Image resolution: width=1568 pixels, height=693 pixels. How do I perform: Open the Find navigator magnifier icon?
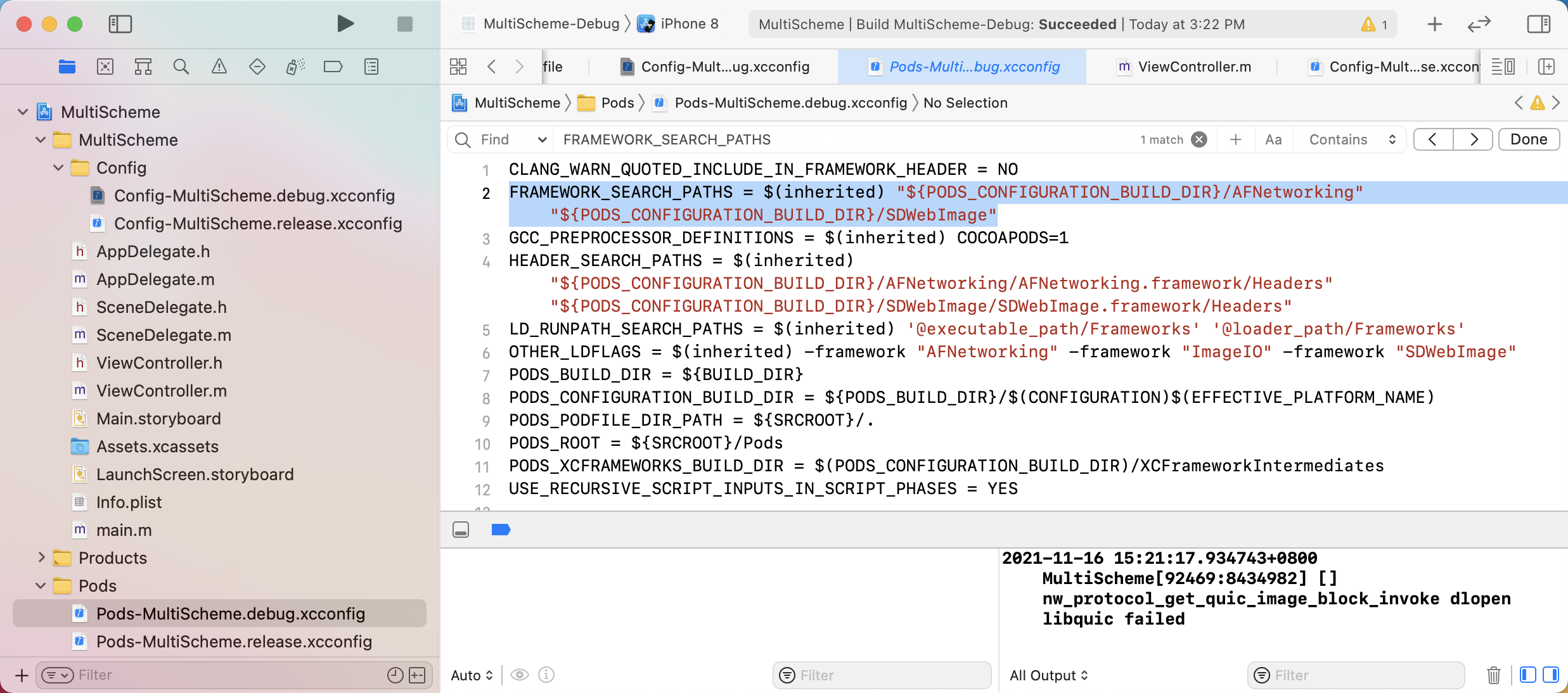tap(181, 67)
